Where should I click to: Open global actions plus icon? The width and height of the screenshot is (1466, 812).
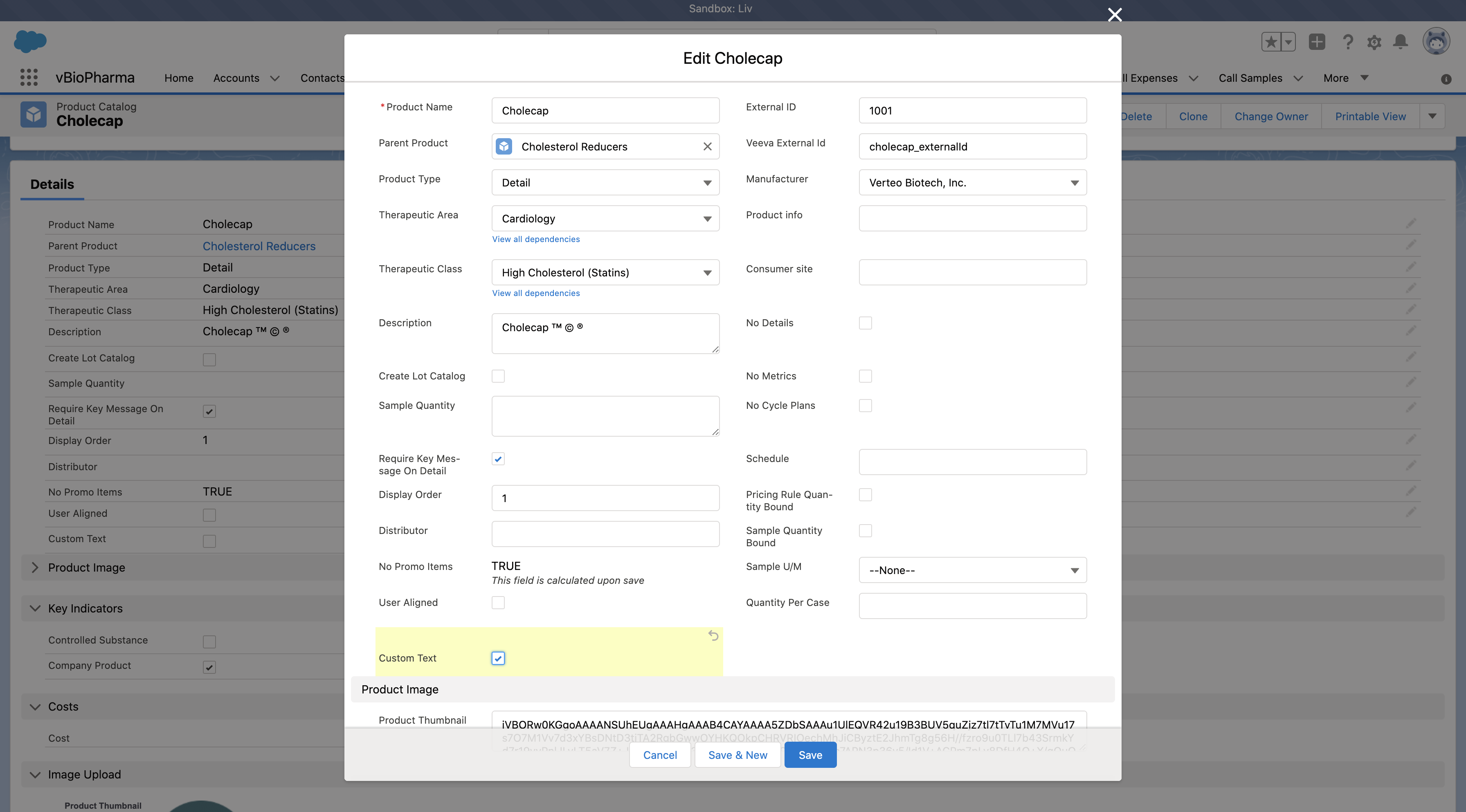coord(1317,42)
